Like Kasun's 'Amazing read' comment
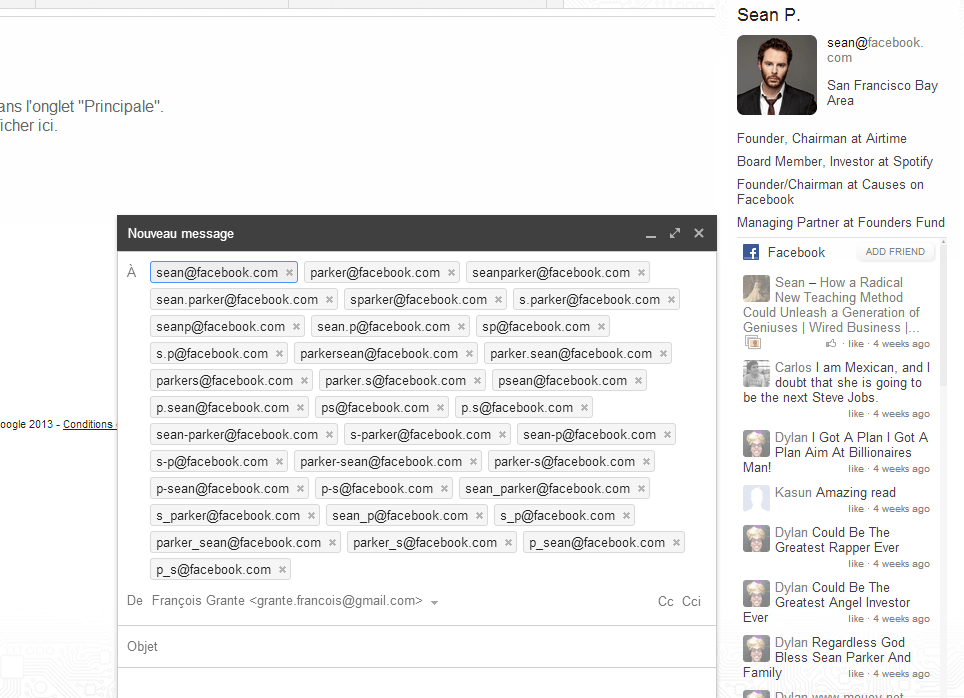Viewport: 964px width, 698px height. [x=857, y=508]
